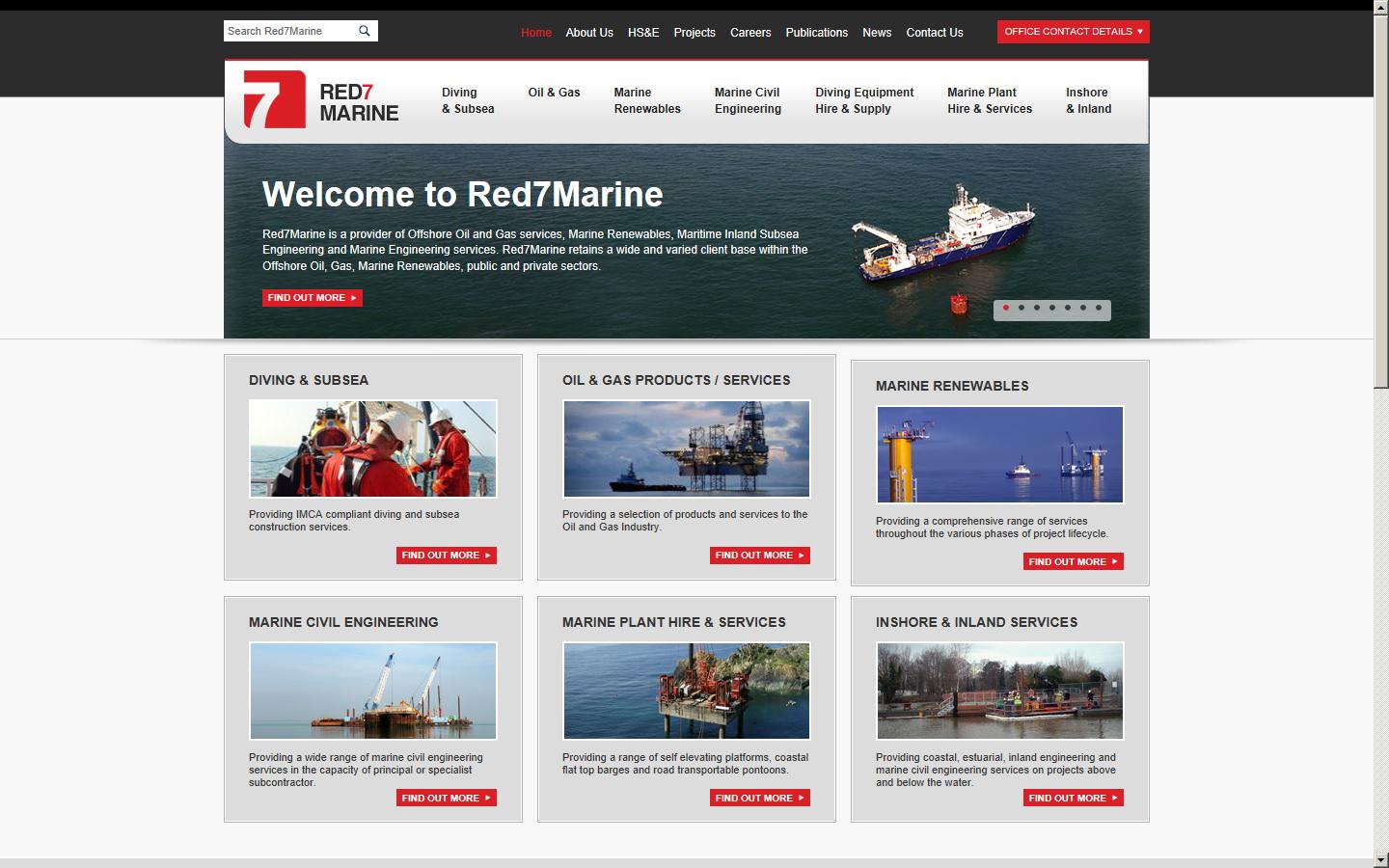Click the scrollbar down arrow
This screenshot has width=1389, height=868.
point(1380,859)
